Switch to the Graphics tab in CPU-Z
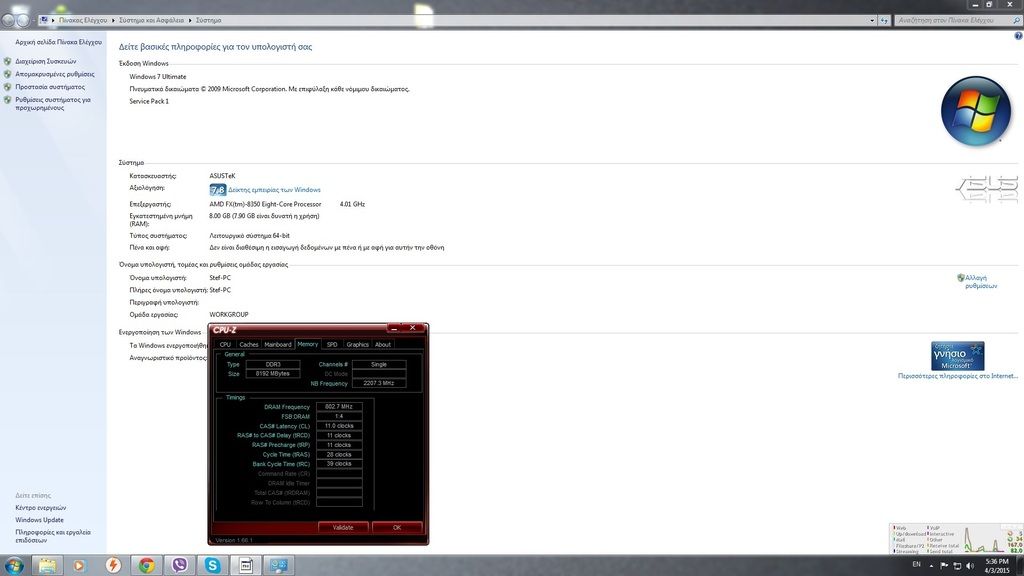The width and height of the screenshot is (1024, 576). [x=357, y=344]
